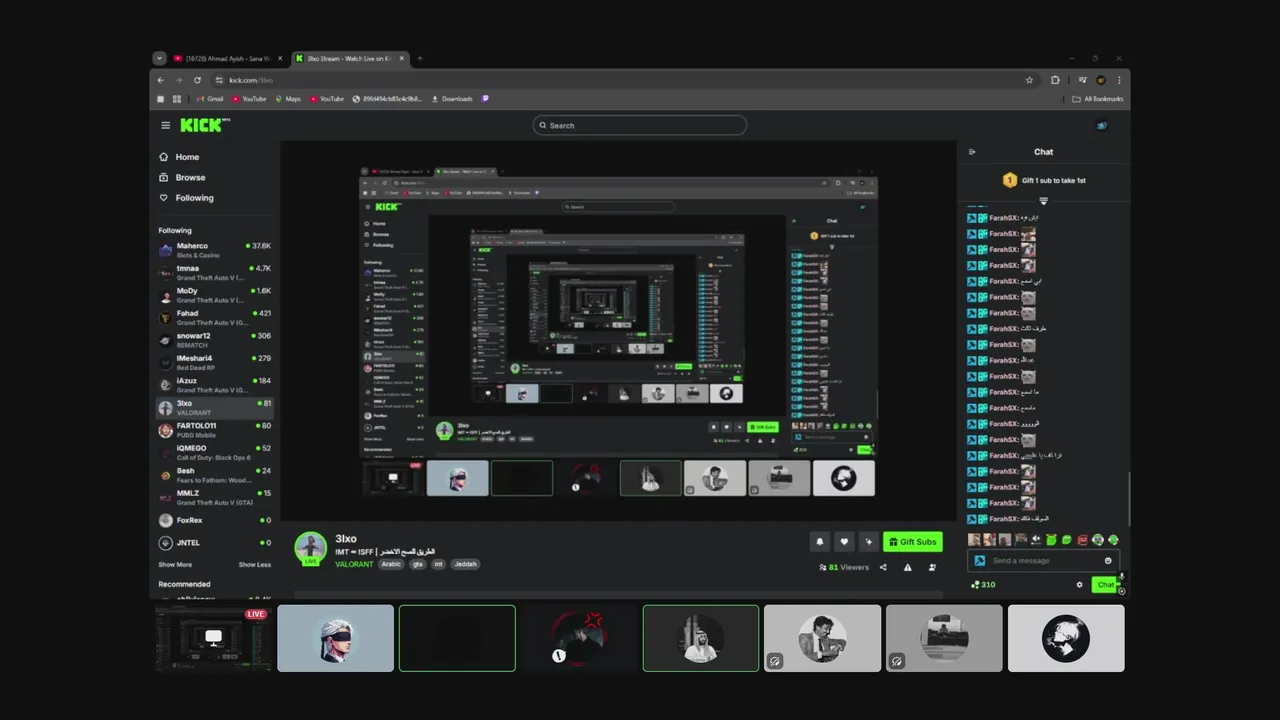Click the blindfolded avatar tile in the bottom strip
The width and height of the screenshot is (1280, 720).
[x=335, y=638]
